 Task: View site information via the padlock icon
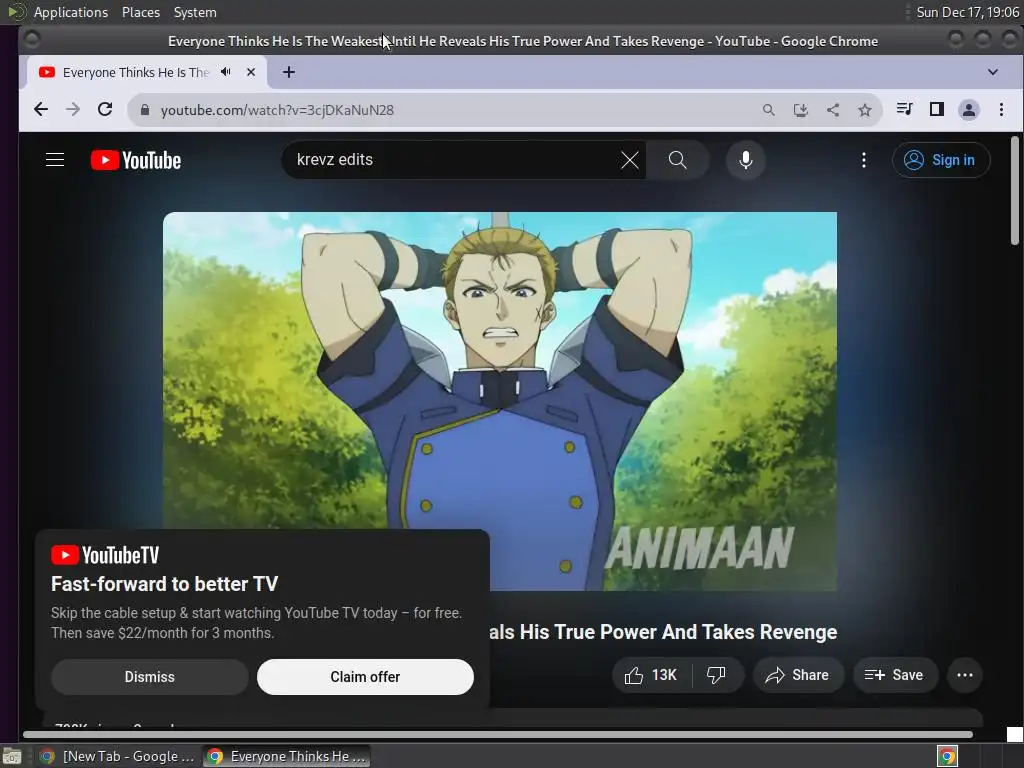[x=144, y=110]
